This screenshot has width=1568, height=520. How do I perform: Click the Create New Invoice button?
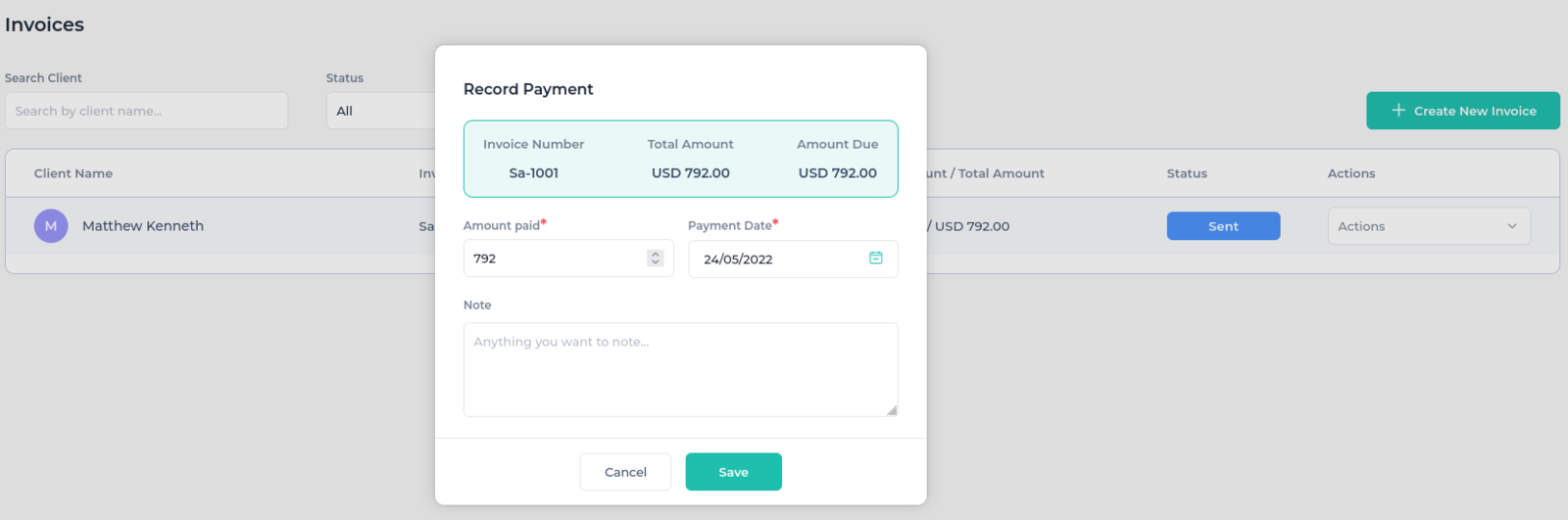[x=1463, y=111]
